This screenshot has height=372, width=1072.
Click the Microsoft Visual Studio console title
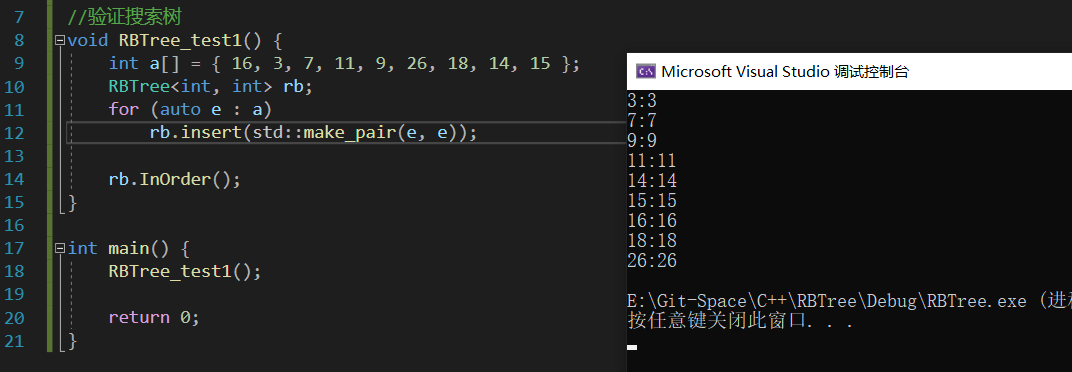click(x=785, y=71)
